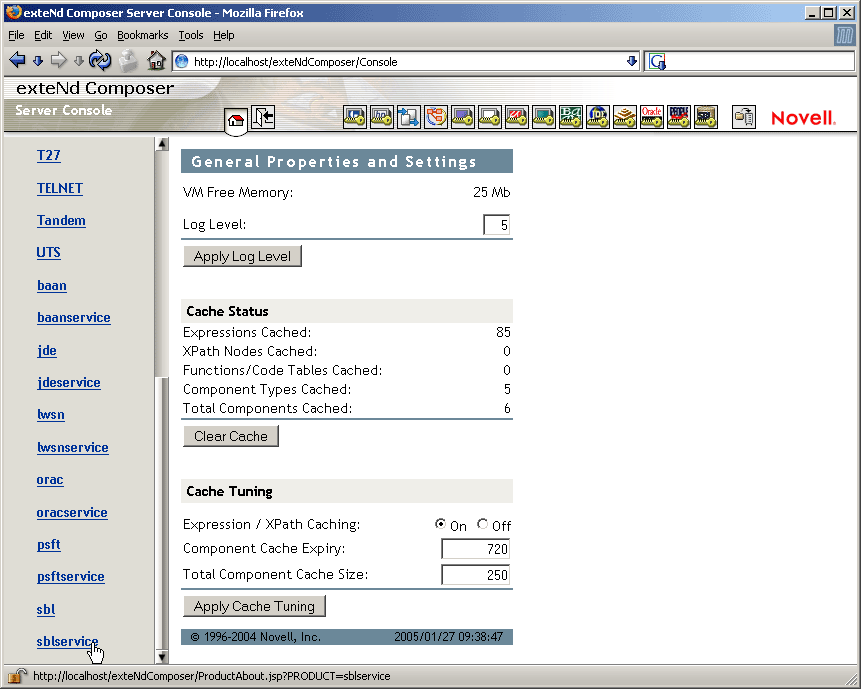The height and width of the screenshot is (689, 861).
Task: Open the 'hp' key-badged product icon
Action: 382,117
